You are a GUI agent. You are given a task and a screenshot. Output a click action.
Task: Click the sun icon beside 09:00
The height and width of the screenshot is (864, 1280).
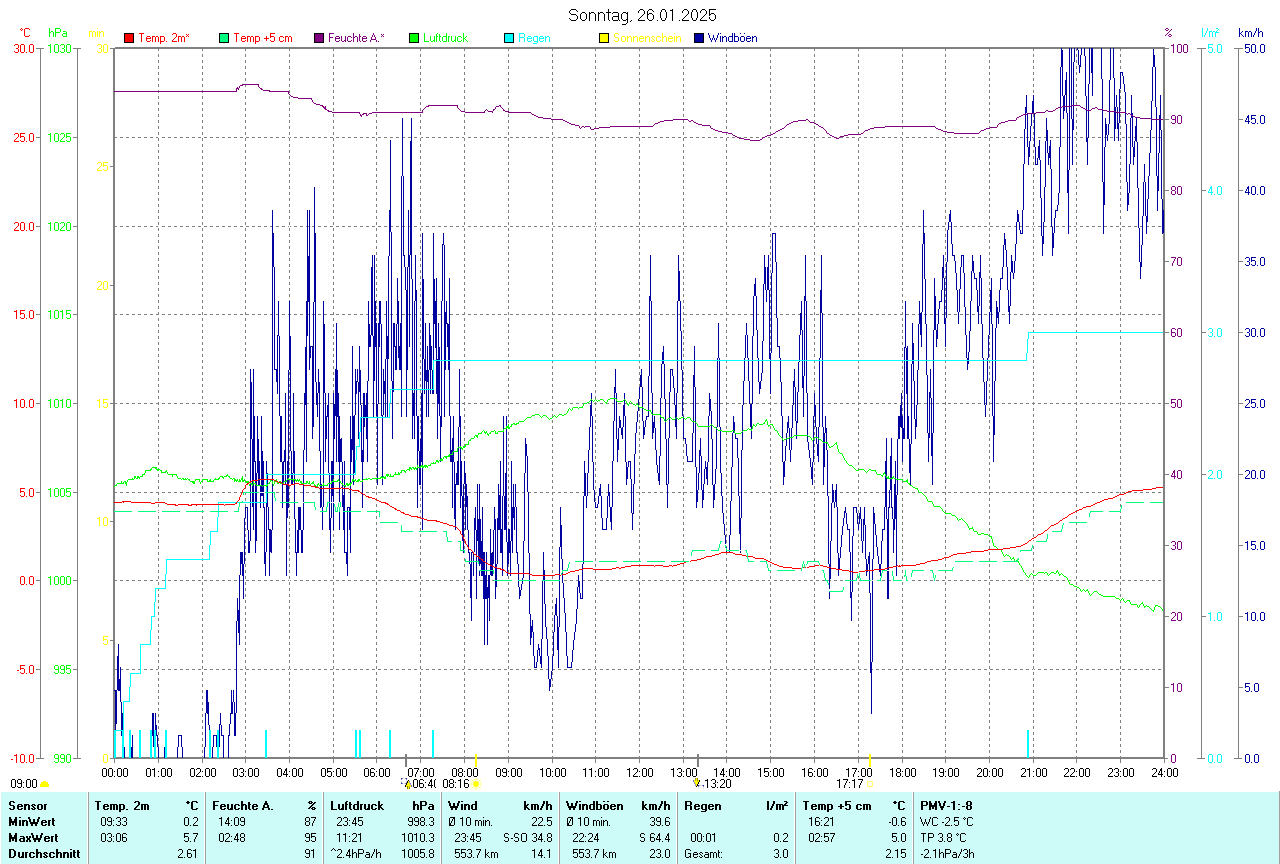(45, 784)
